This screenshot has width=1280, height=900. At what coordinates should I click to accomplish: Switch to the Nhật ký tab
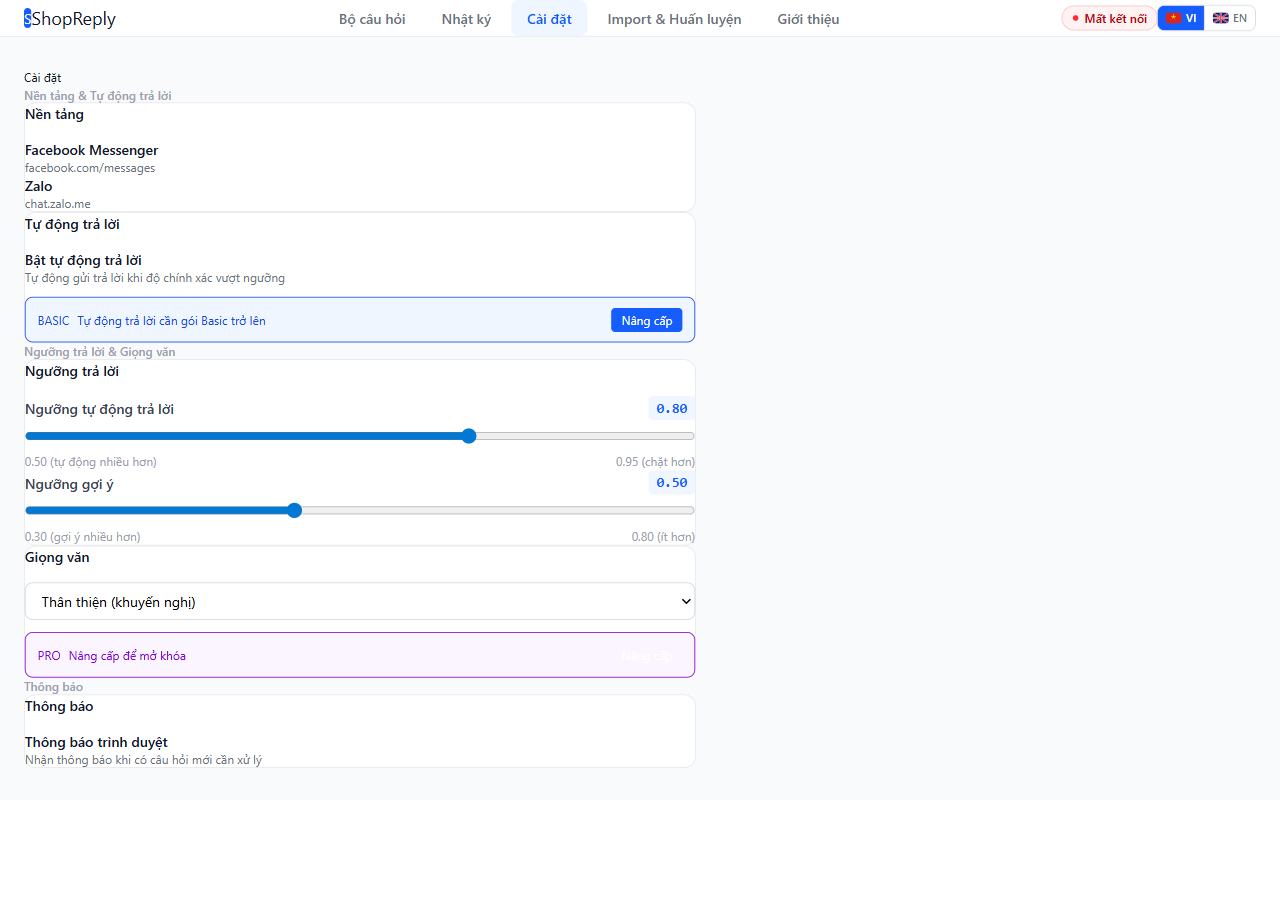tap(466, 18)
